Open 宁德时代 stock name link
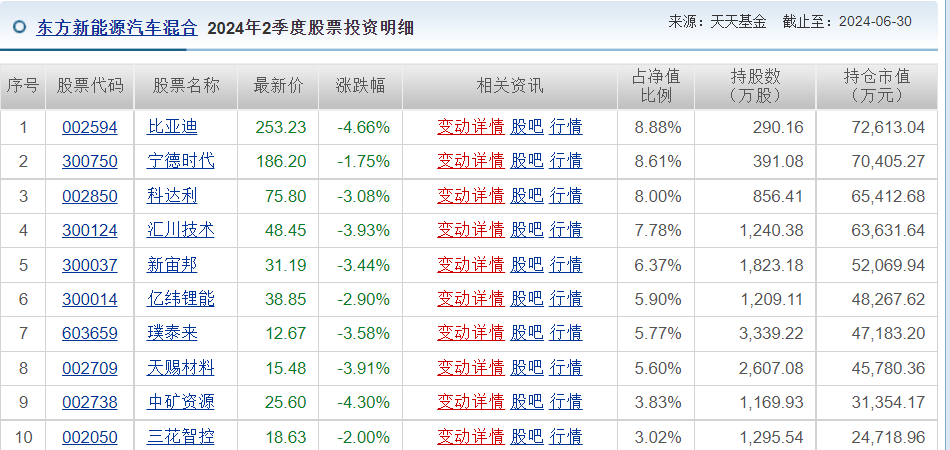The height and width of the screenshot is (450, 950). pos(180,161)
